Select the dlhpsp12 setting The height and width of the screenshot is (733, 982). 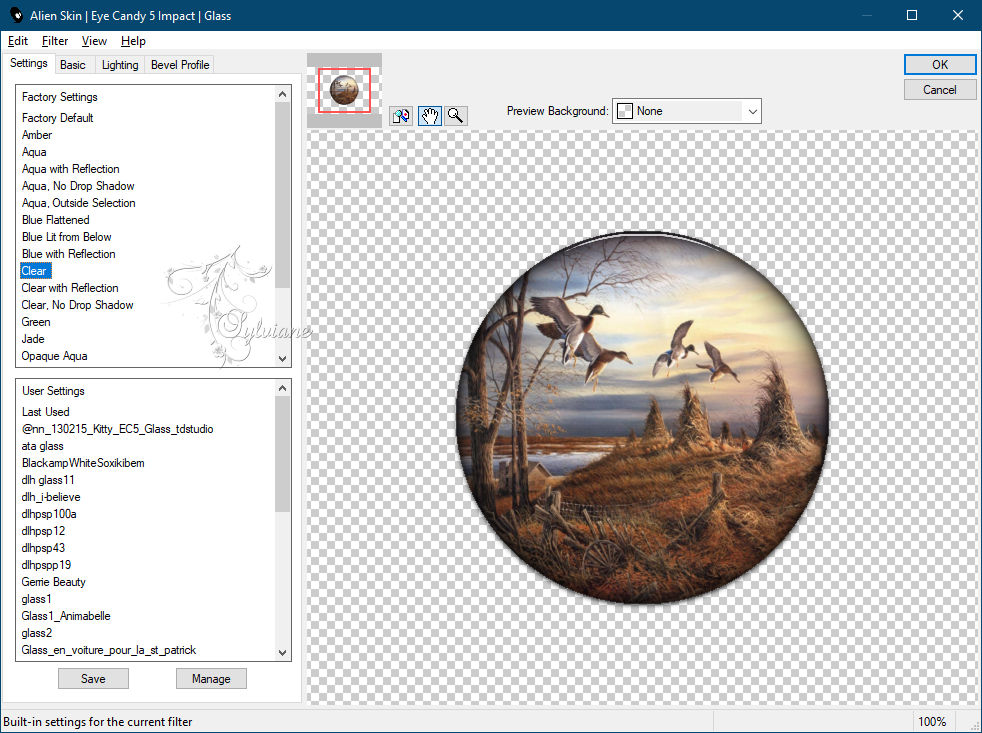coord(43,531)
